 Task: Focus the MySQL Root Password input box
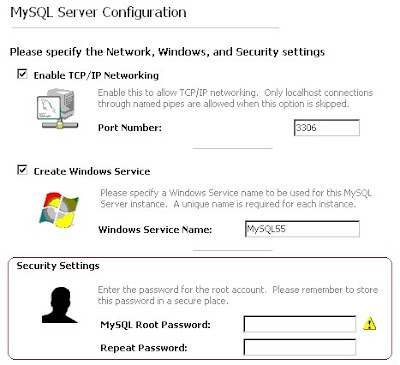click(300, 324)
